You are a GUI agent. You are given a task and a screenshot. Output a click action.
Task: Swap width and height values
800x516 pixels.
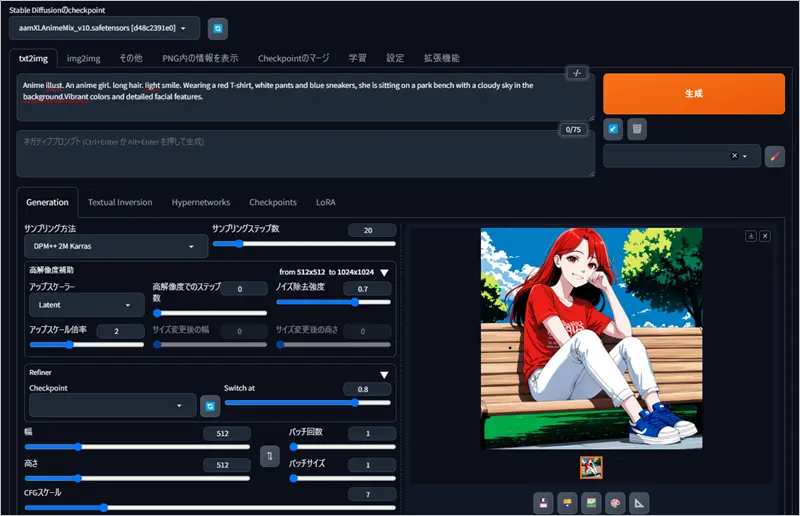coord(268,456)
